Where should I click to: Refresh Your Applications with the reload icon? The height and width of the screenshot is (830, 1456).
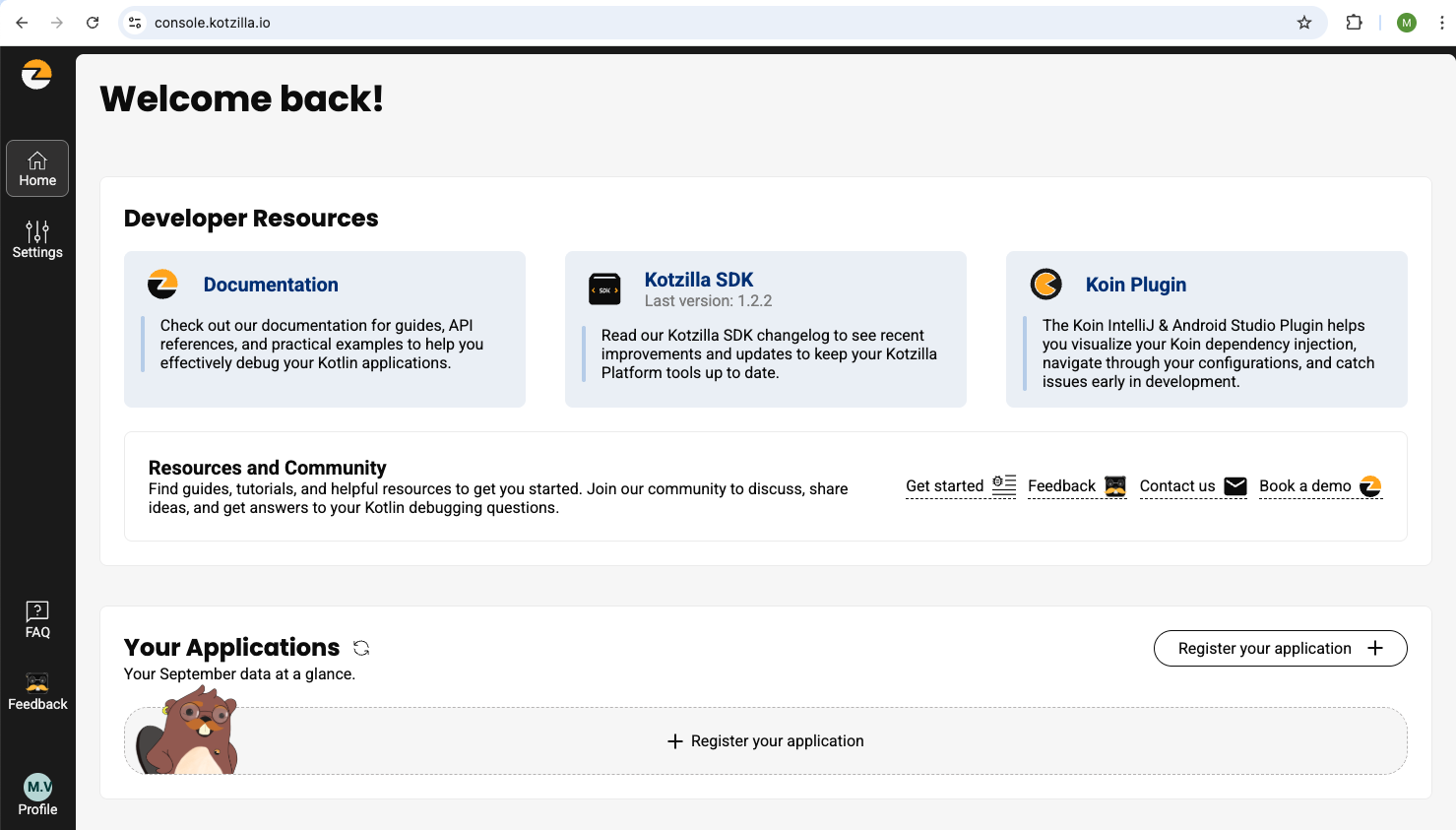(x=361, y=648)
